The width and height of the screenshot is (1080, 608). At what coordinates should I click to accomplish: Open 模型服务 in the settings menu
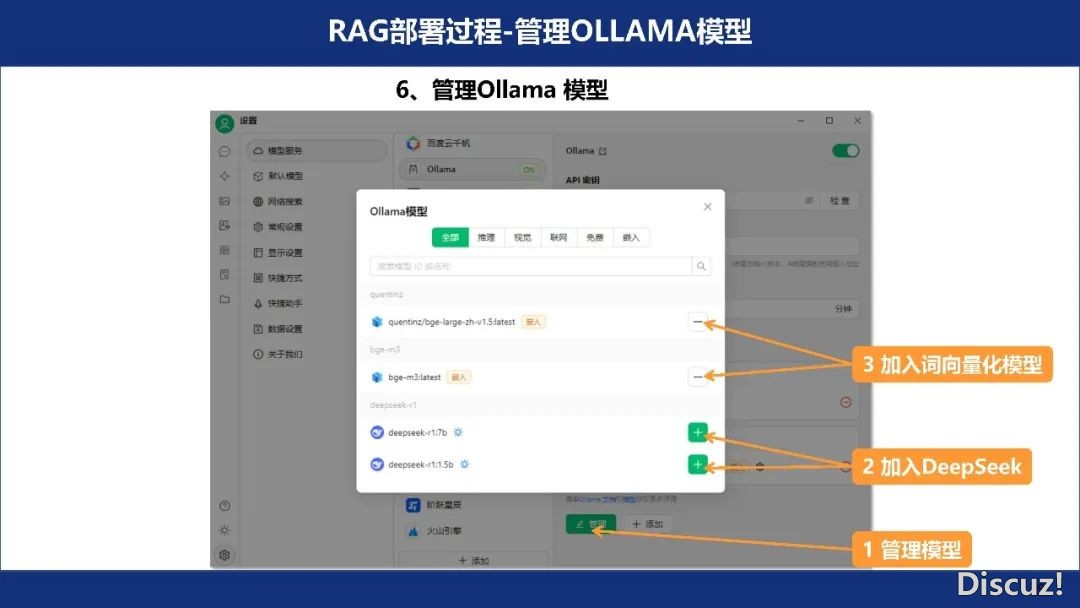[x=317, y=151]
